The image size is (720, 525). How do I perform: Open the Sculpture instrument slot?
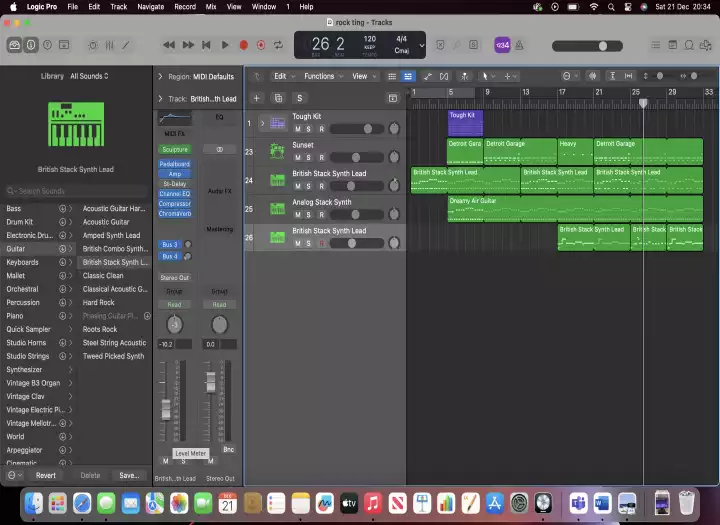point(175,149)
